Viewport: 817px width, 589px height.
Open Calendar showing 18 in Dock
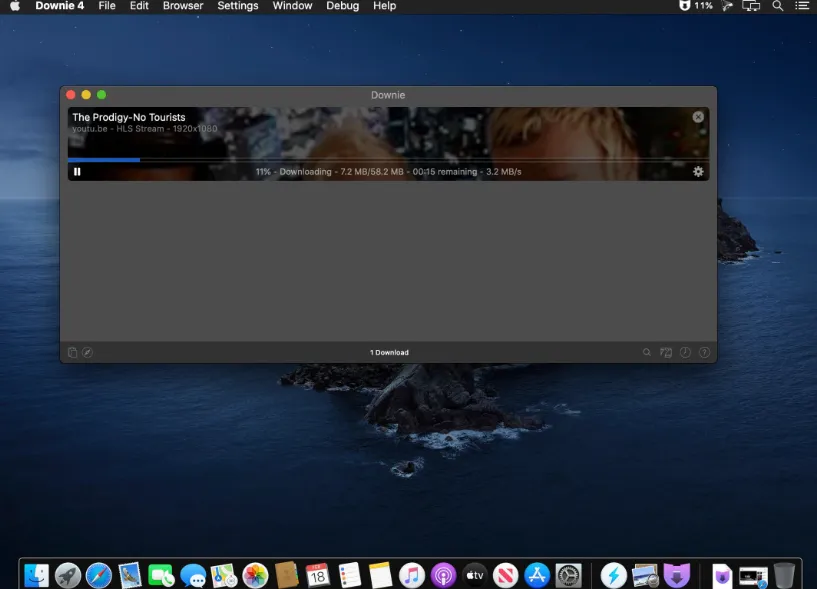[x=318, y=575]
